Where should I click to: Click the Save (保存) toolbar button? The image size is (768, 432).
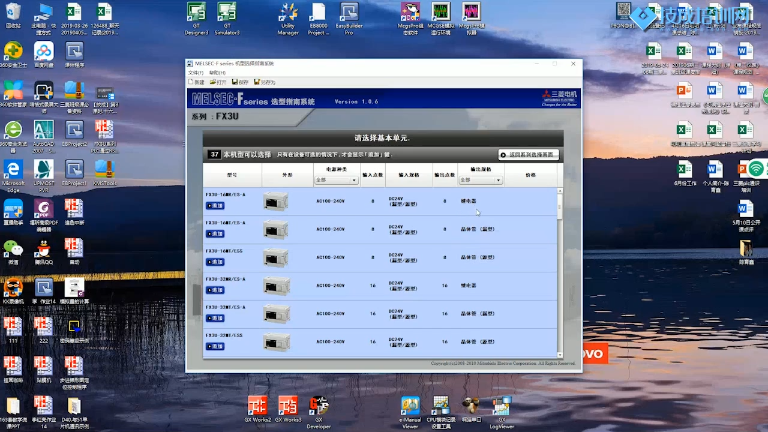click(x=240, y=82)
